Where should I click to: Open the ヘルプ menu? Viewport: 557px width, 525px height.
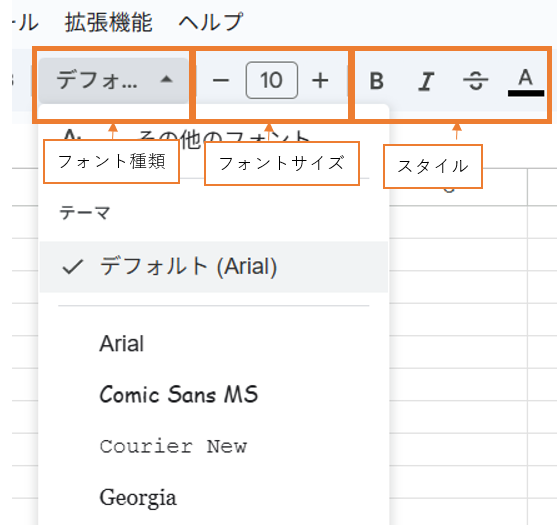click(211, 22)
